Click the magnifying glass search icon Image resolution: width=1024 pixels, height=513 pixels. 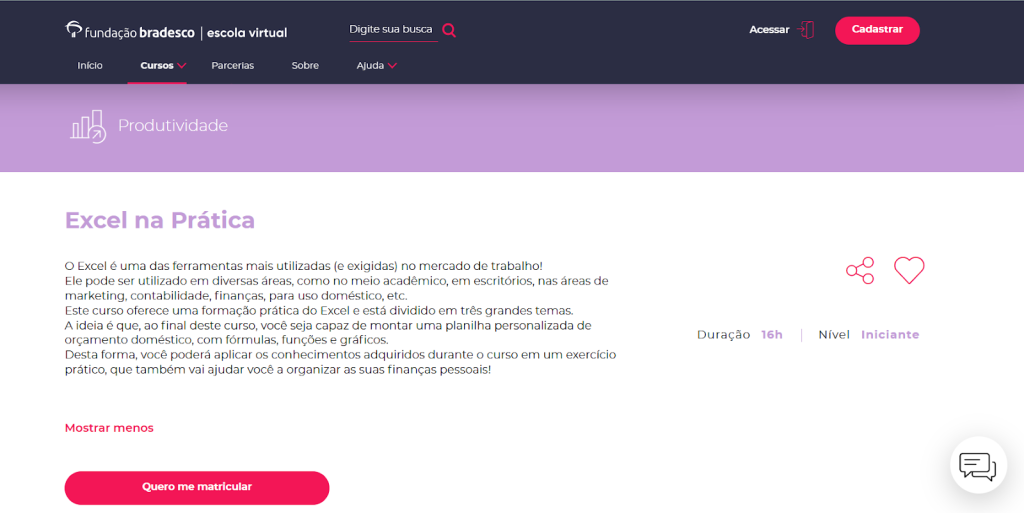point(449,30)
